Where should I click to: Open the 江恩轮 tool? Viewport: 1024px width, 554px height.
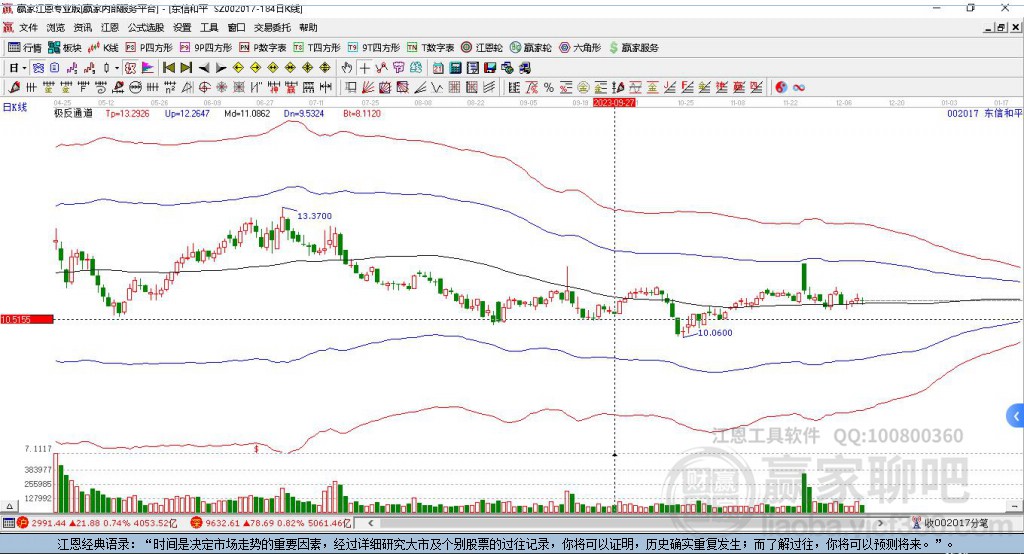tap(482, 48)
